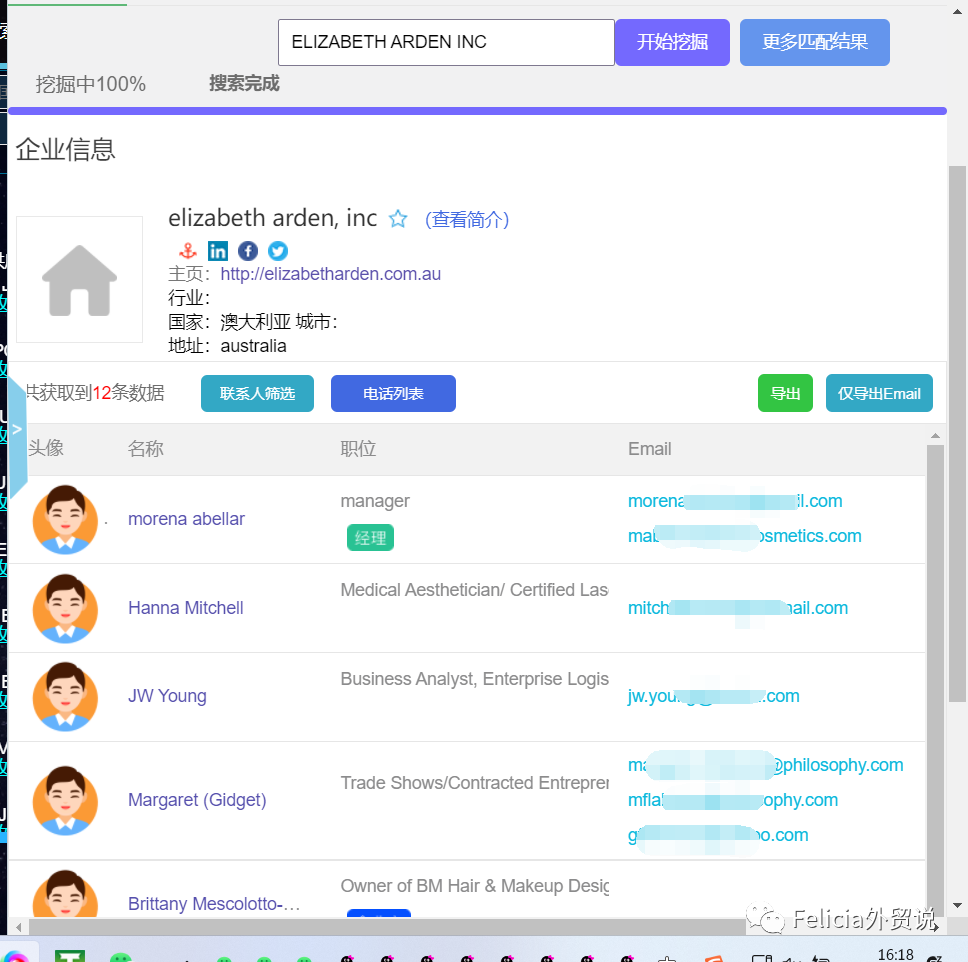Open morena abellar's contact name
This screenshot has height=962, width=968.
pyautogui.click(x=186, y=519)
